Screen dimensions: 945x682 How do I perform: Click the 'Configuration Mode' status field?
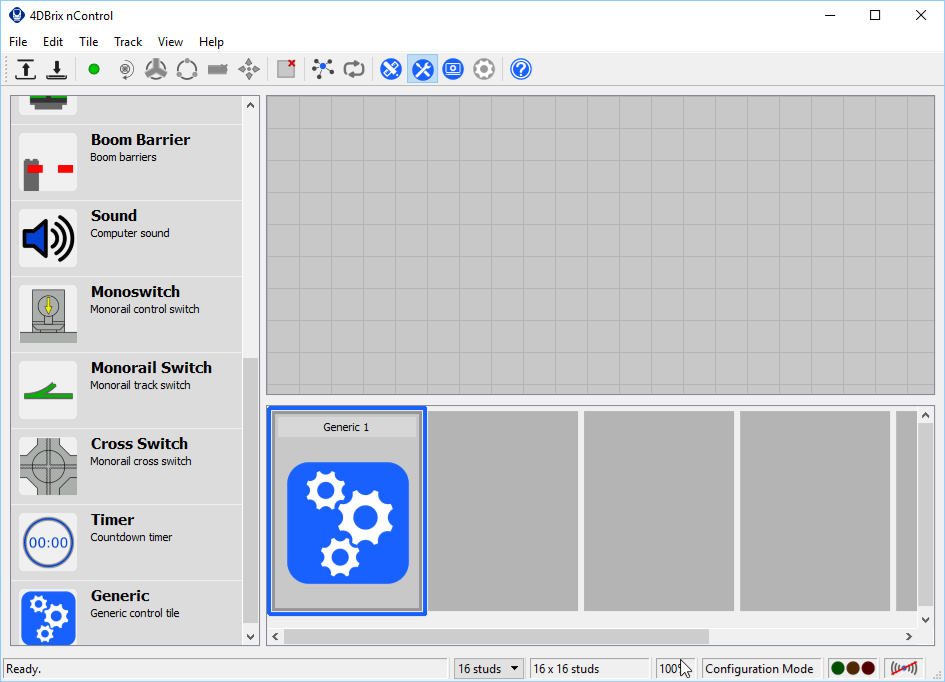762,668
